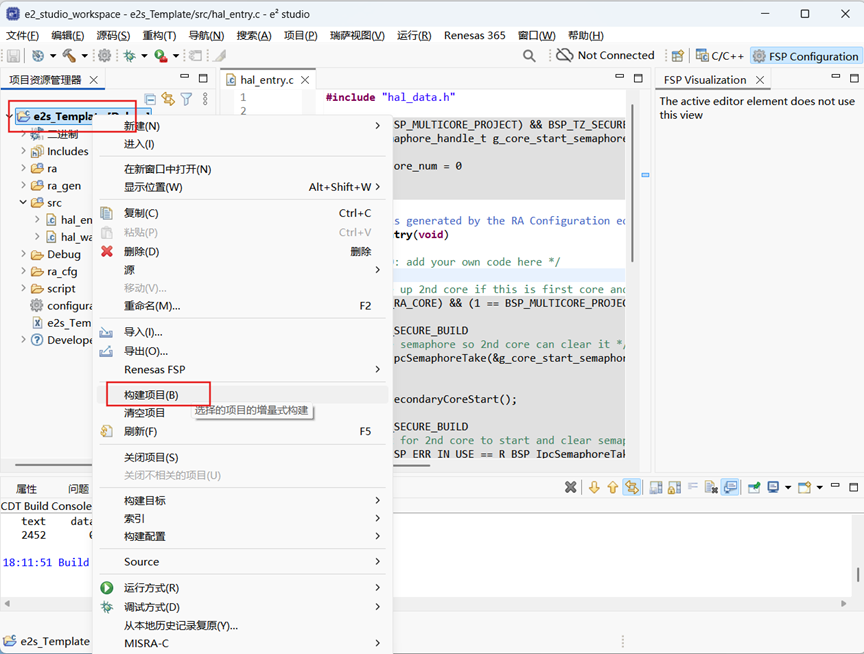Minimize the FSP Visualization view
Image resolution: width=864 pixels, height=654 pixels.
836,78
